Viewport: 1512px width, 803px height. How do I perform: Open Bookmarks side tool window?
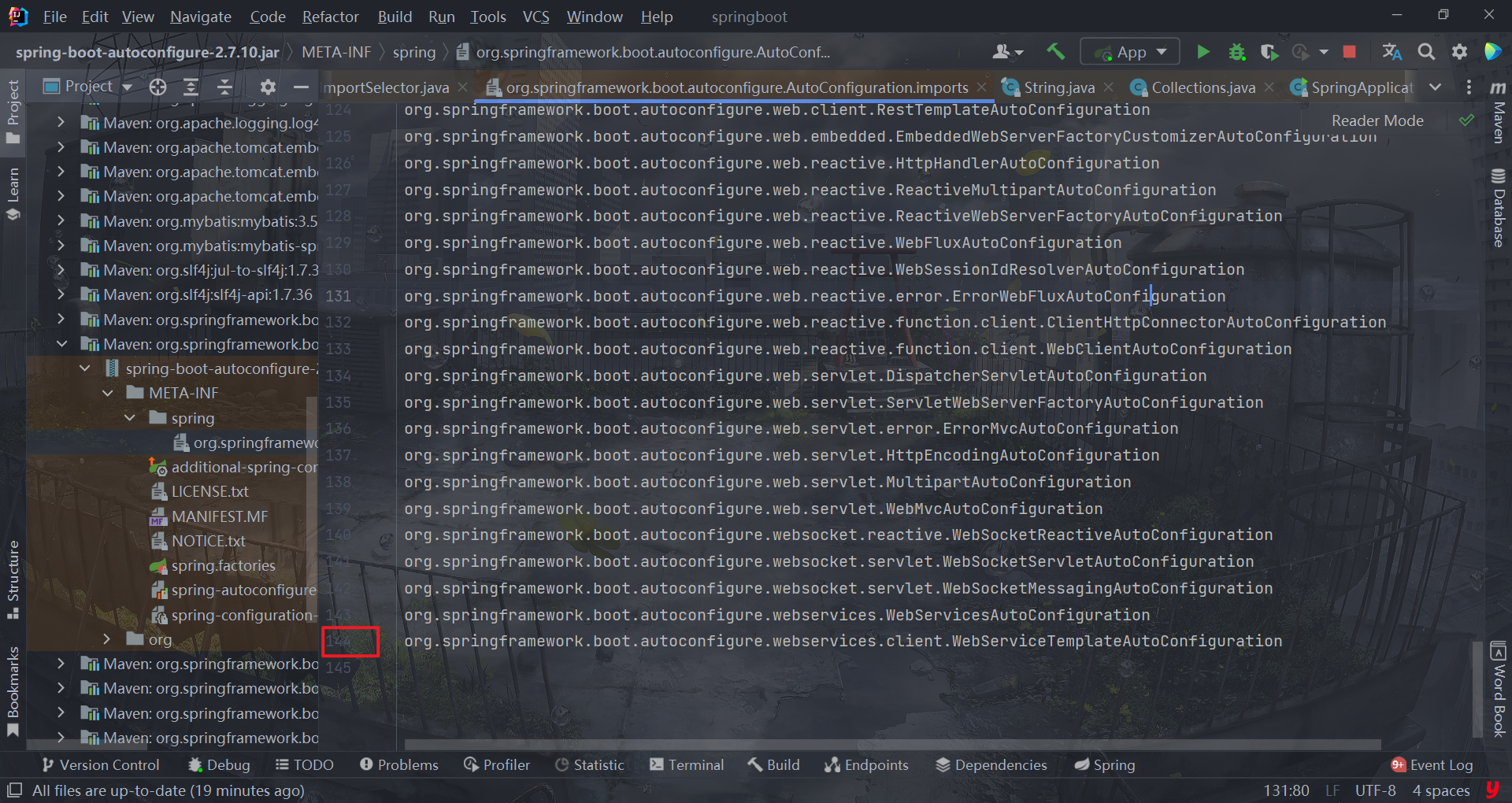tap(13, 692)
